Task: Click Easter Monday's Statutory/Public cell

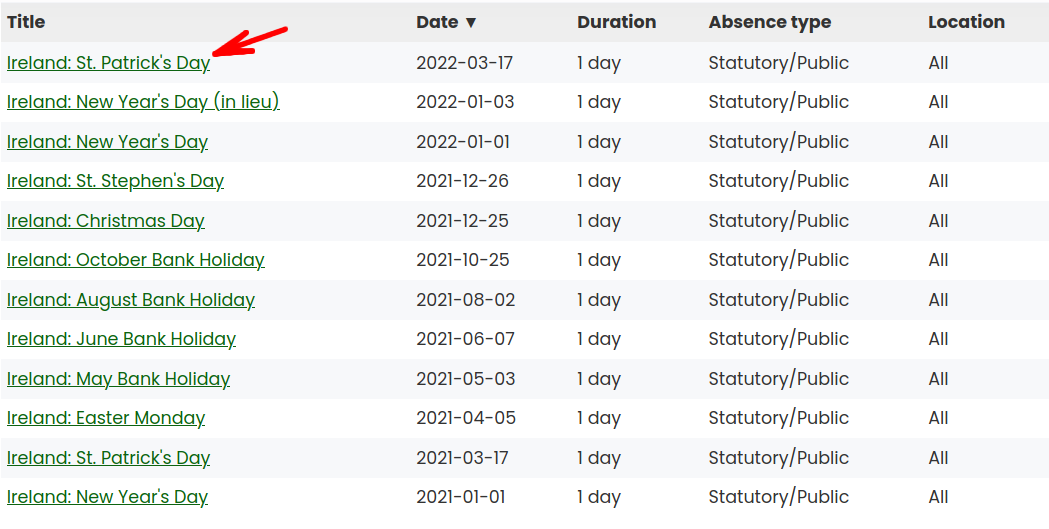Action: coord(778,418)
